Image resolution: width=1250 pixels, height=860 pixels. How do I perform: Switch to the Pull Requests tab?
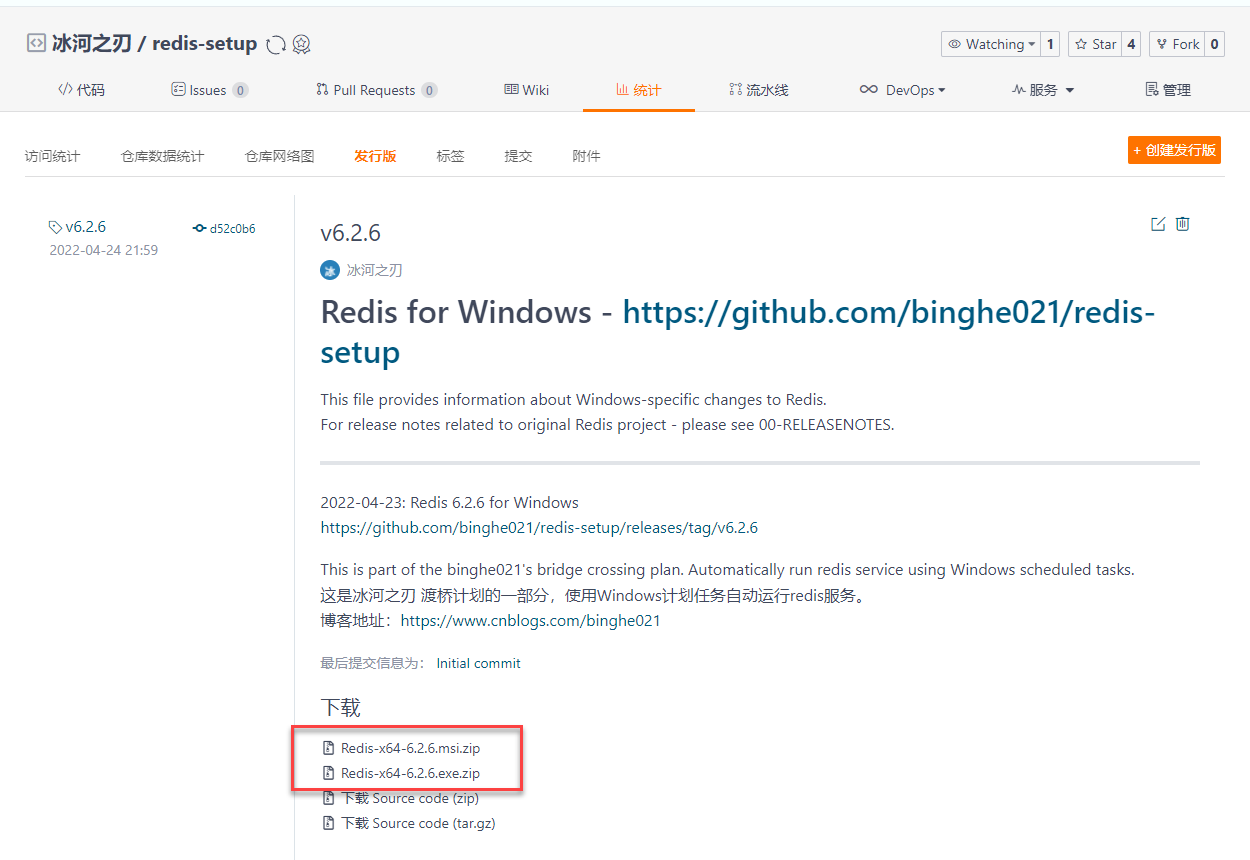tap(374, 90)
